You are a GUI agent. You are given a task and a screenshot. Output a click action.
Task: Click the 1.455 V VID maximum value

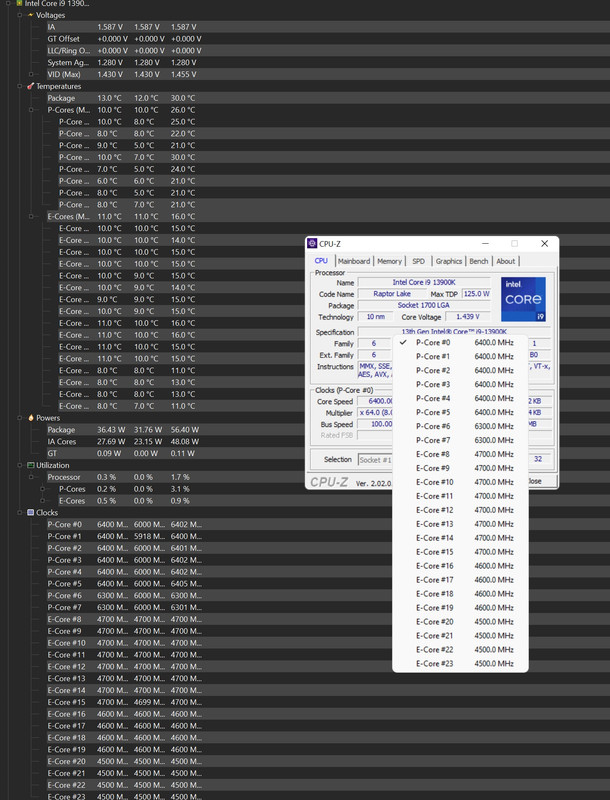184,74
